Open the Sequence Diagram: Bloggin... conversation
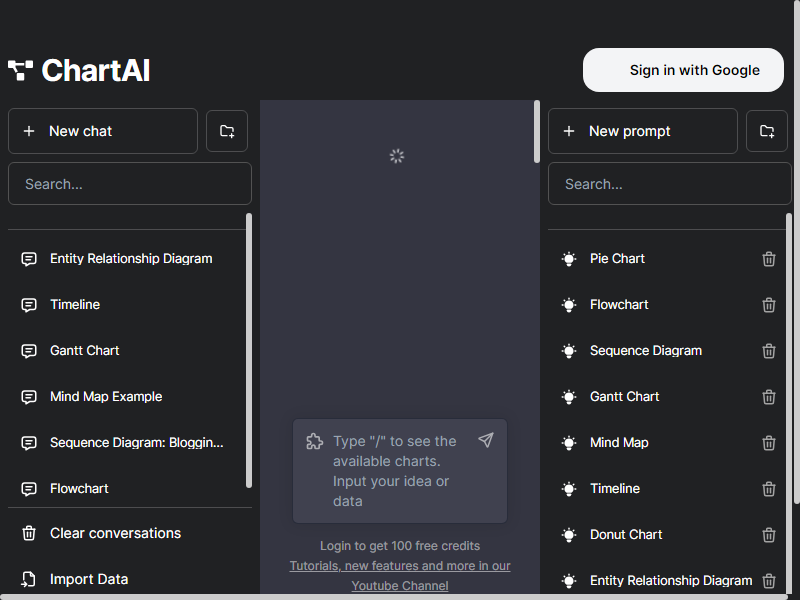Image resolution: width=800 pixels, height=600 pixels. 126,442
